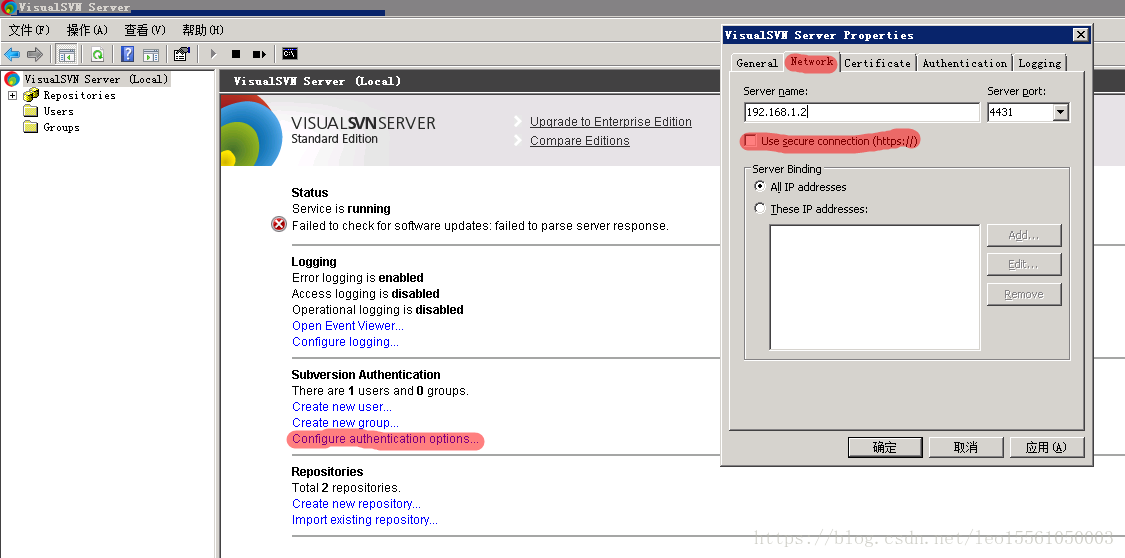The height and width of the screenshot is (558, 1125).
Task: Toggle the show/hide console tree toolbar icon
Action: pyautogui.click(x=67, y=54)
